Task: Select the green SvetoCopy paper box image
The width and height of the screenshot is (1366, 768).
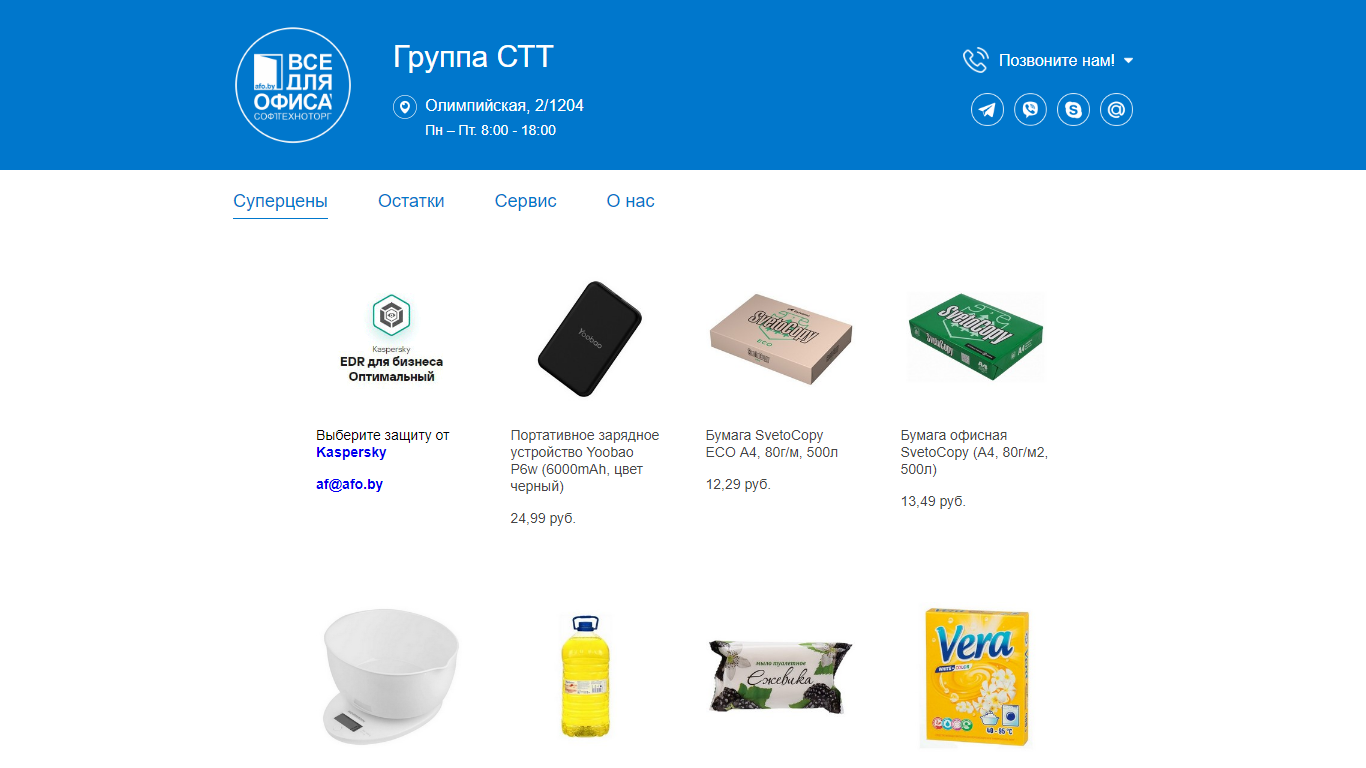Action: [975, 337]
